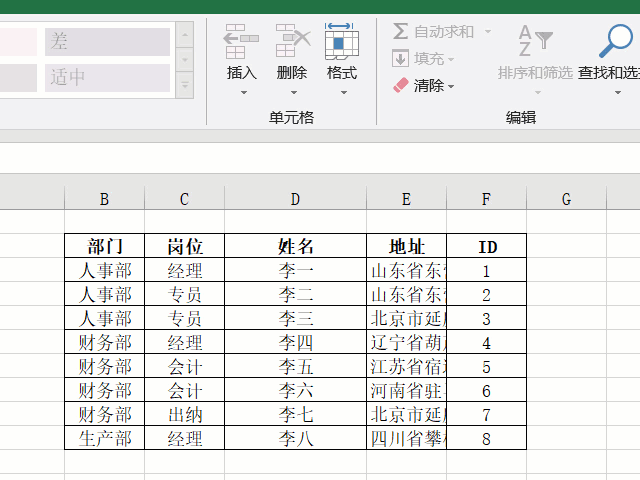Screen dimensions: 640x480
Task: Apply the 适中 (Neutral) cell style
Action: coord(107,78)
